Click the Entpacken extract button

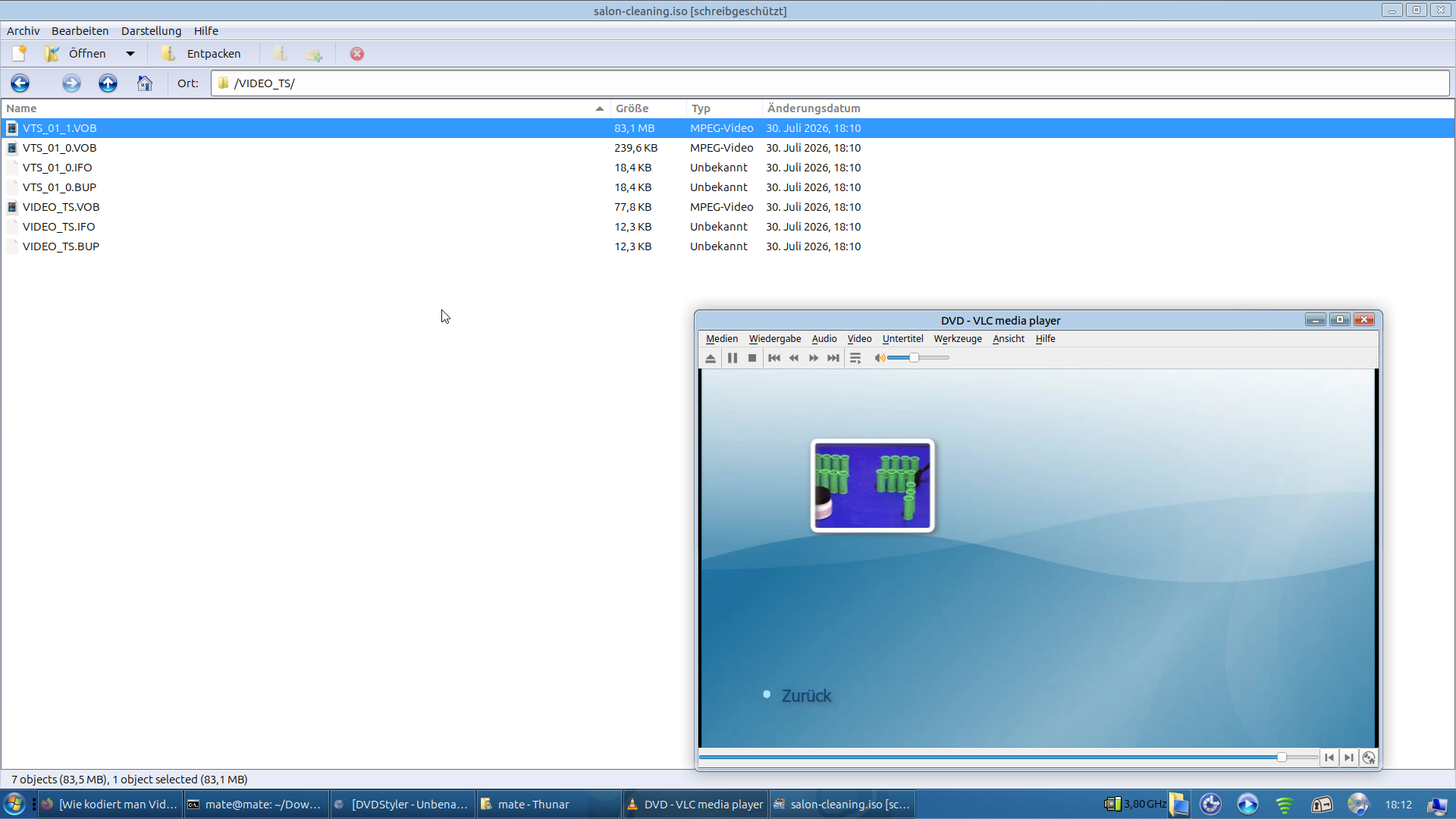click(x=202, y=54)
